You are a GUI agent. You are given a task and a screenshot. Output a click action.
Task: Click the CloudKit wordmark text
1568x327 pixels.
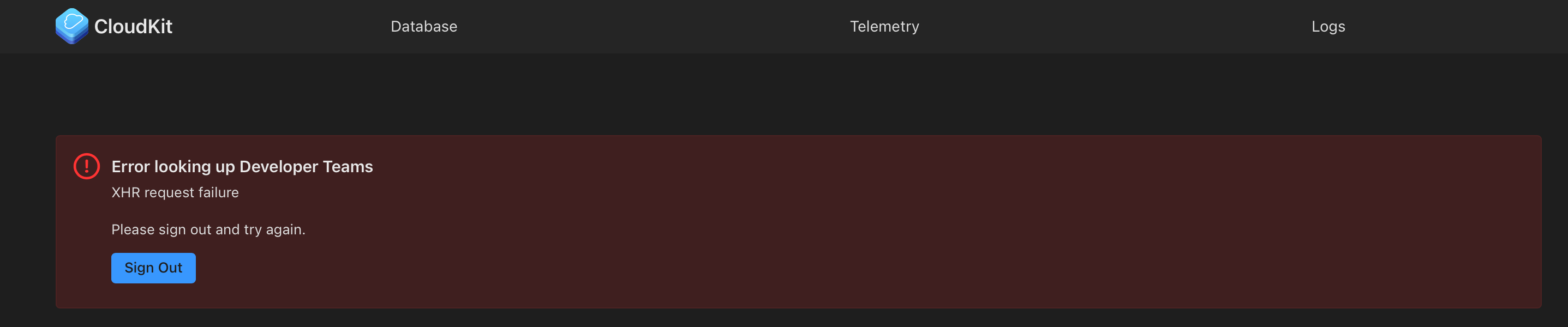point(133,27)
